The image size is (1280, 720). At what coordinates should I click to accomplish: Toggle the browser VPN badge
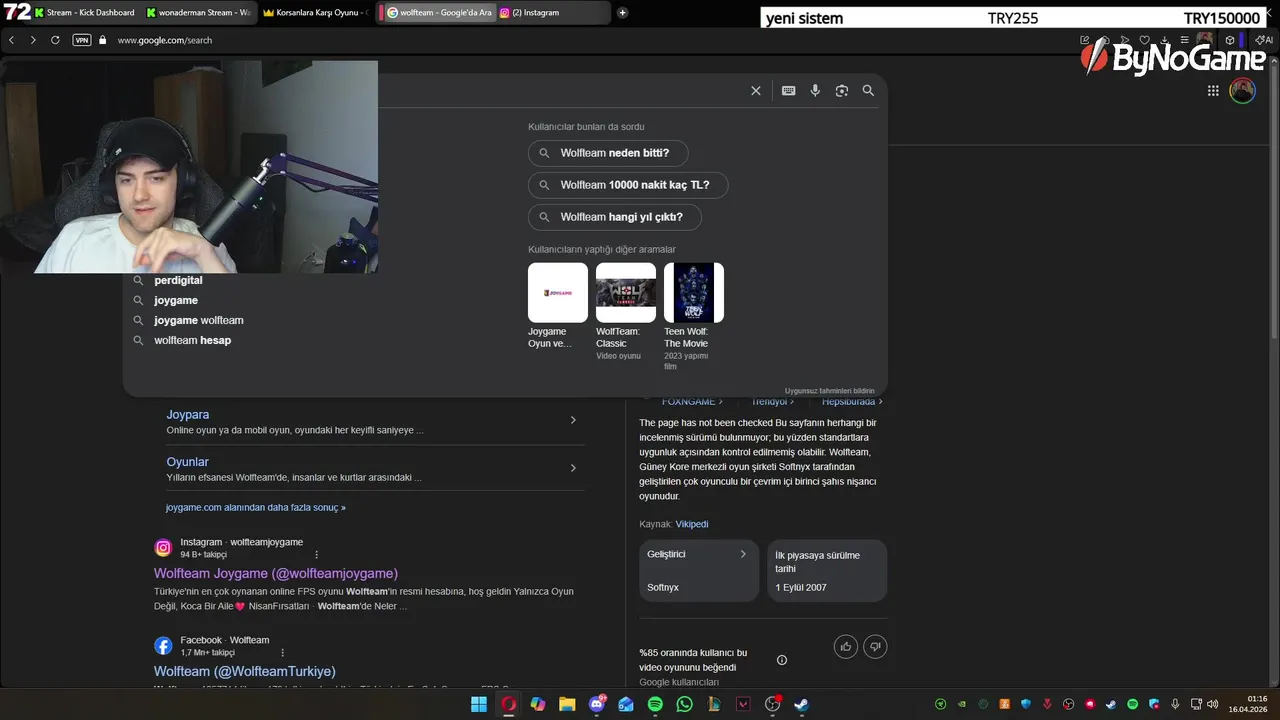(82, 40)
